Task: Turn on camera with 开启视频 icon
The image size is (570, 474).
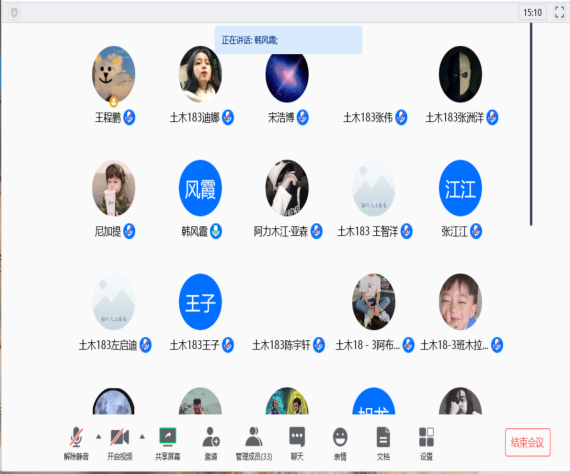Action: coord(120,443)
